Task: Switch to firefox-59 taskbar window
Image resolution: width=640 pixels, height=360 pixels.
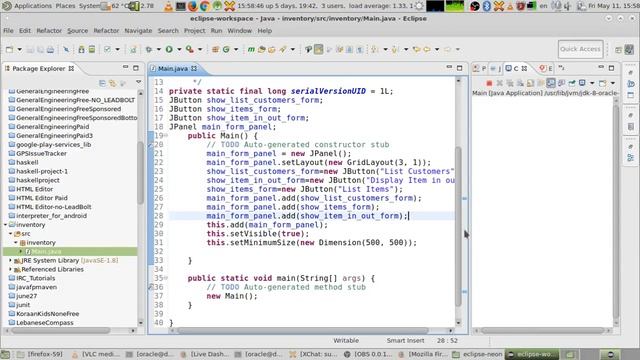Action: (x=40, y=354)
